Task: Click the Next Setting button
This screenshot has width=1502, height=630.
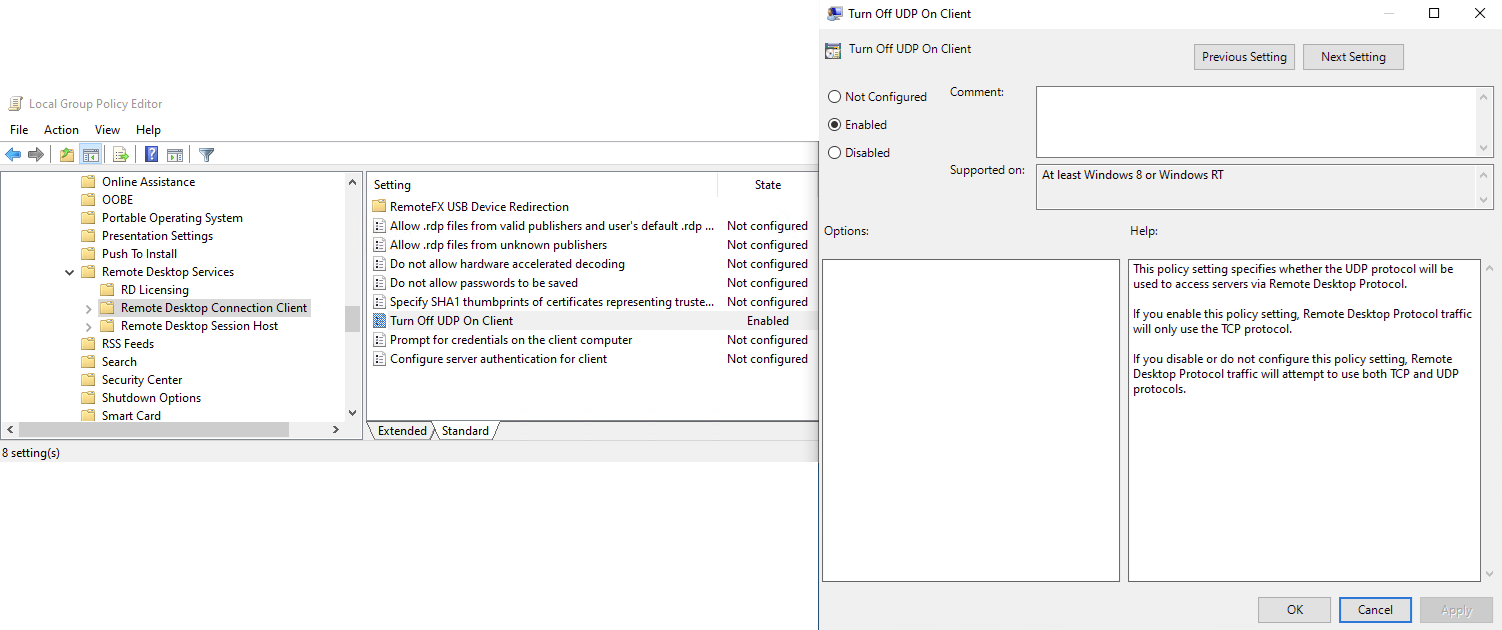Action: [x=1353, y=56]
